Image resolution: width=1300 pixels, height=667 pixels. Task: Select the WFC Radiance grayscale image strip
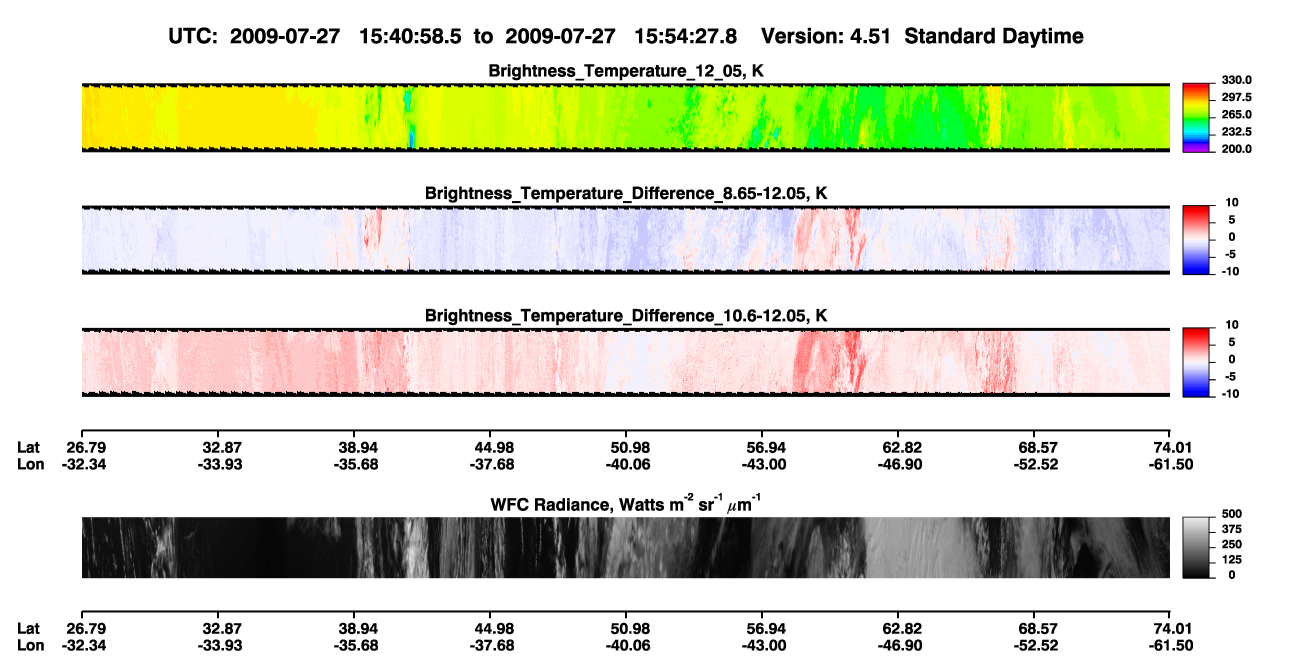click(626, 547)
